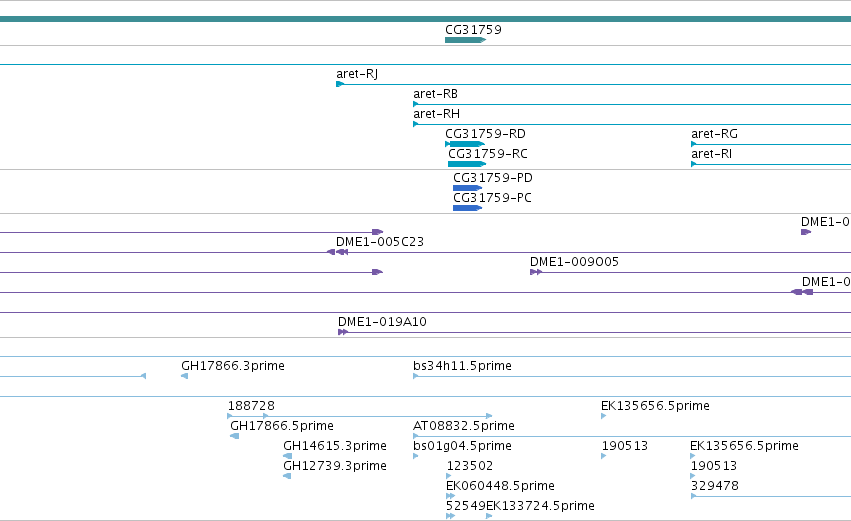The image size is (851, 521).
Task: Click the CG31759-PD protein label
Action: [x=493, y=177]
